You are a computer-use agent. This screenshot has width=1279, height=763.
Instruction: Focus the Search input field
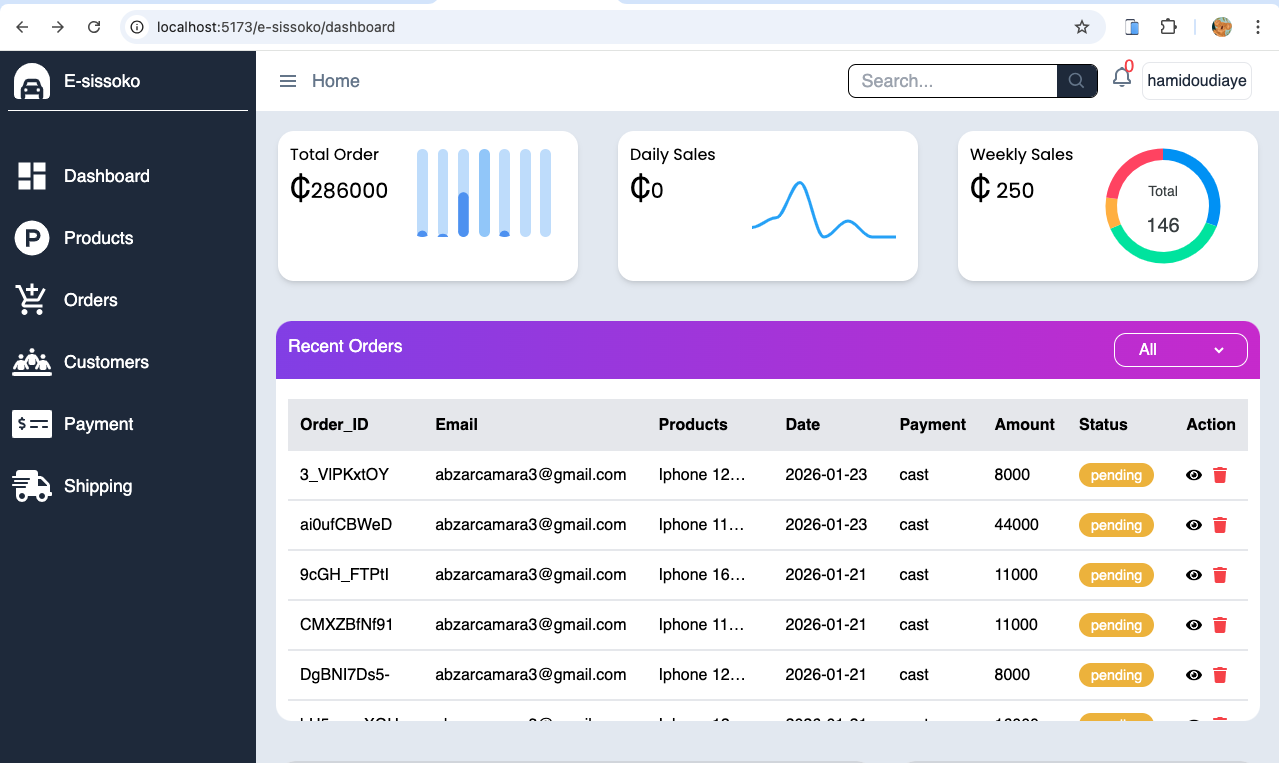tap(953, 81)
